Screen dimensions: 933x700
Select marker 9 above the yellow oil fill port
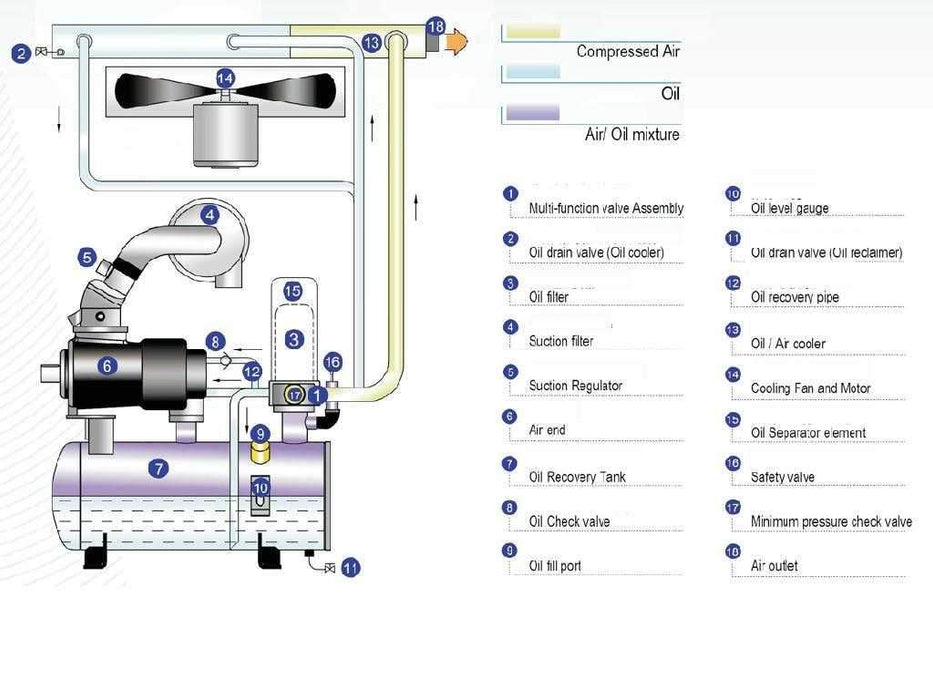(x=260, y=434)
